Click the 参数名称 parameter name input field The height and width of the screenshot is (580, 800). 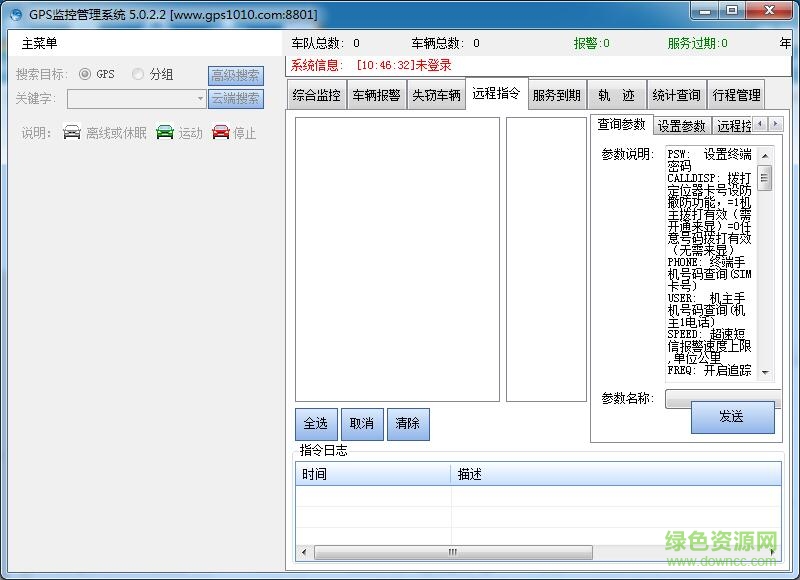pos(702,398)
